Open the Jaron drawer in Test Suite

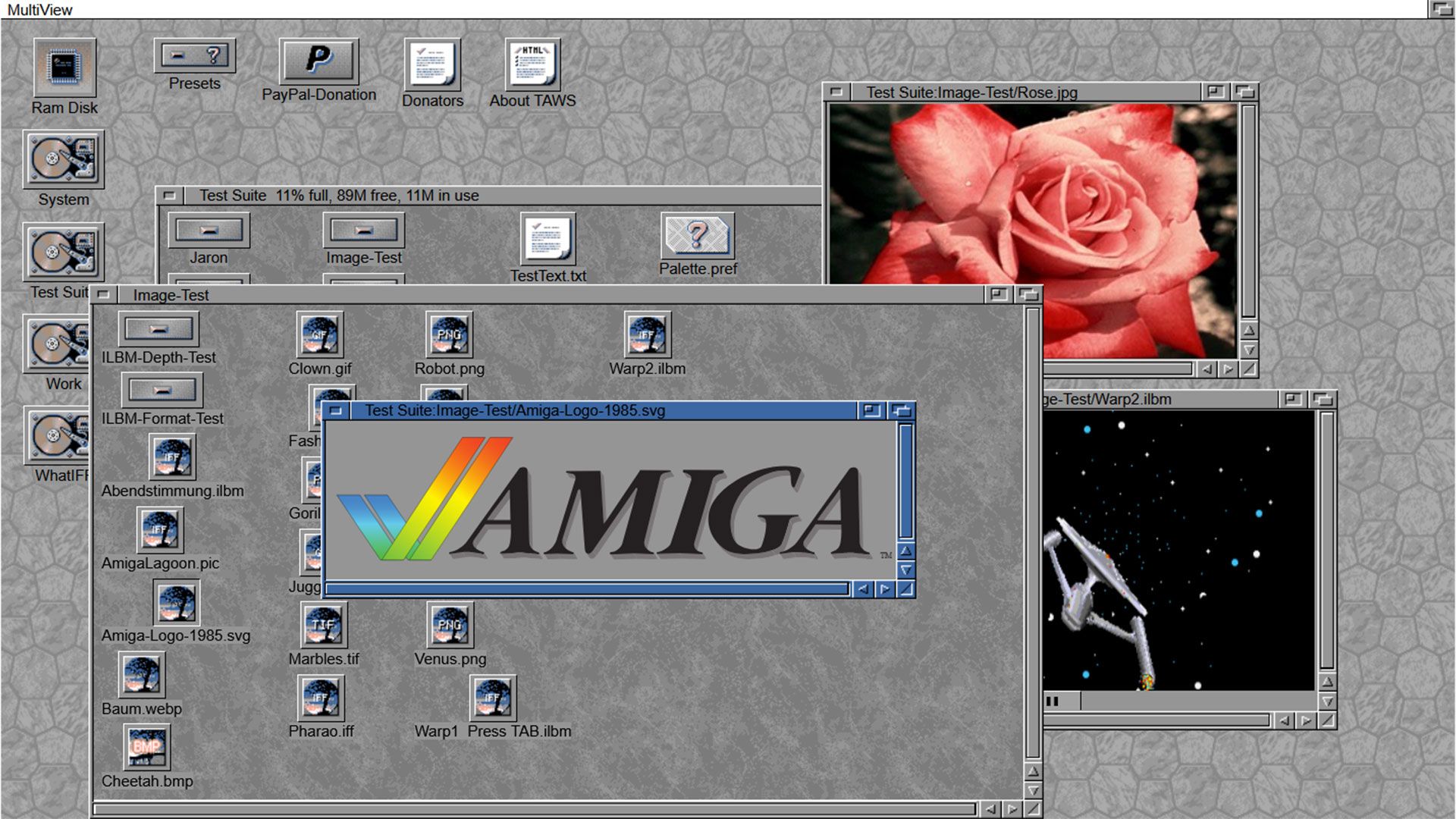coord(208,230)
